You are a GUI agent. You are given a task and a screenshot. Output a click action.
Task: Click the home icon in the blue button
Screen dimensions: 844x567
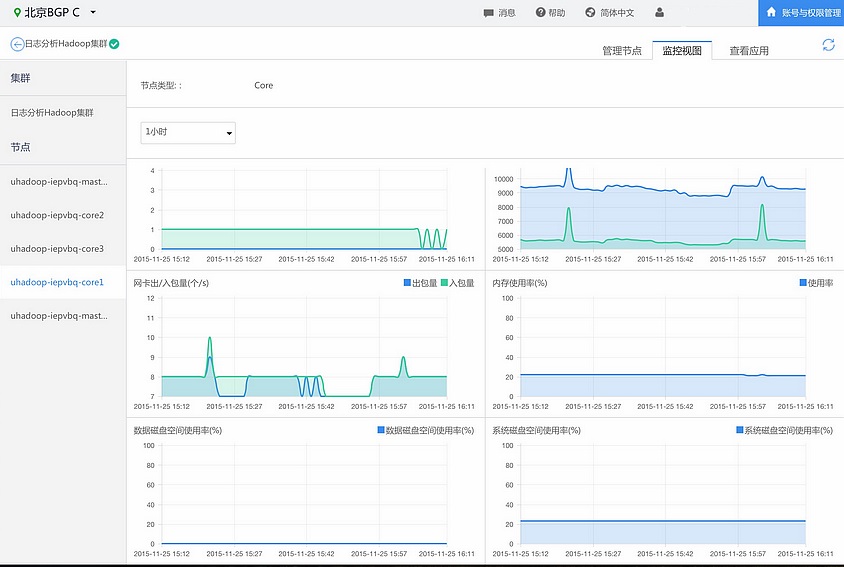pyautogui.click(x=771, y=12)
